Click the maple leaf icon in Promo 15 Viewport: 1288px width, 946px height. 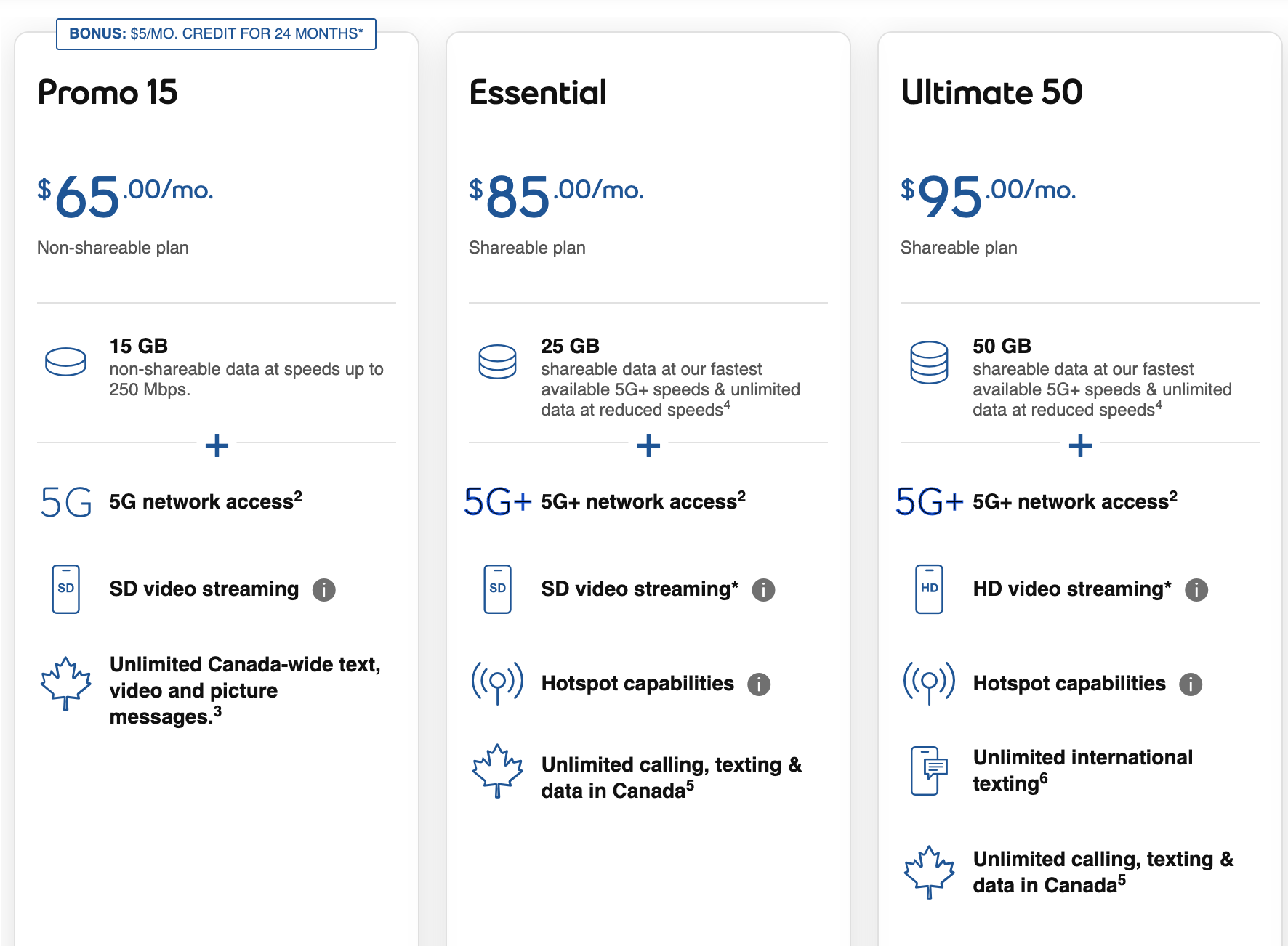[65, 683]
